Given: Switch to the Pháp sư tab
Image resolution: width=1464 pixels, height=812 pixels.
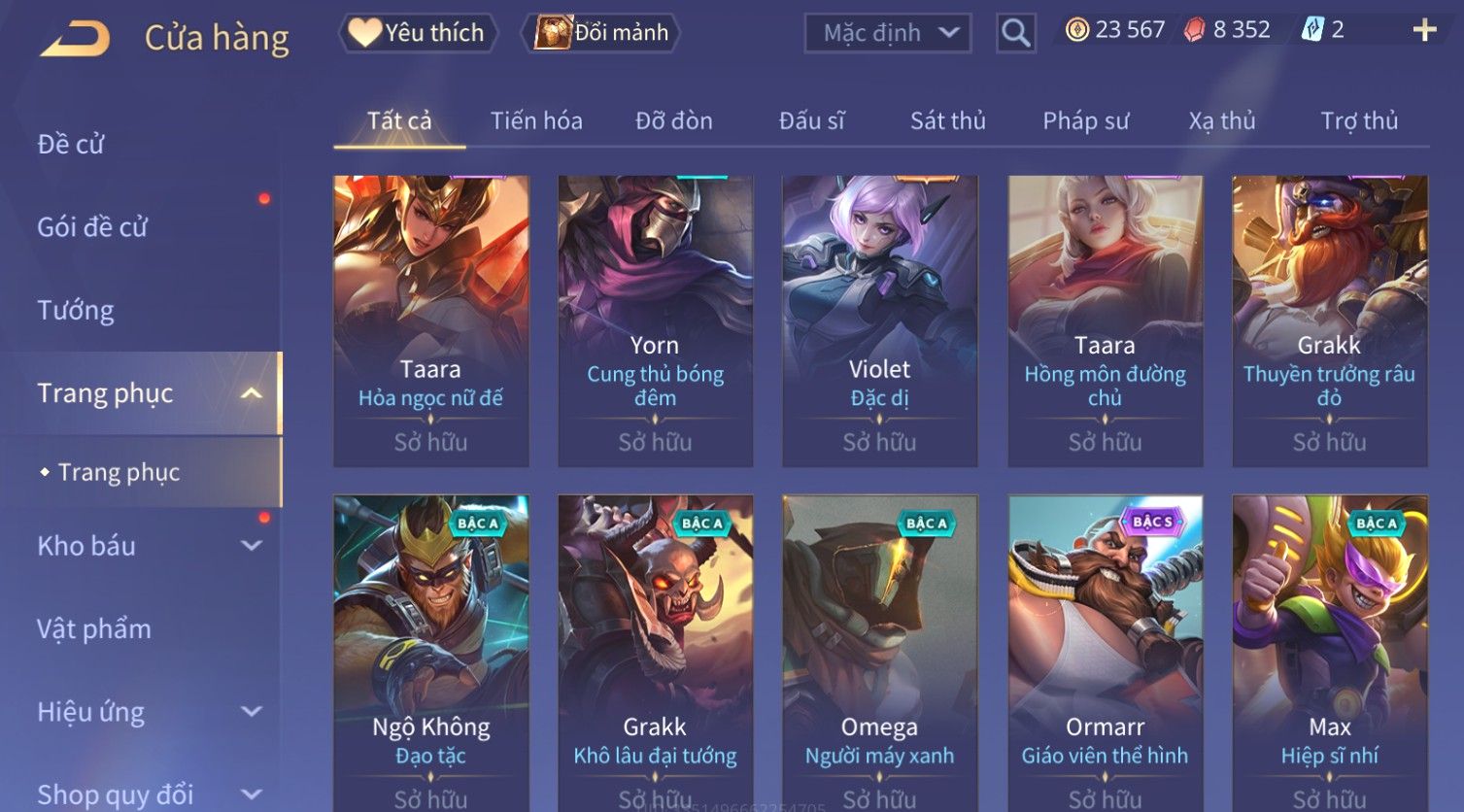Looking at the screenshot, I should pos(1085,120).
